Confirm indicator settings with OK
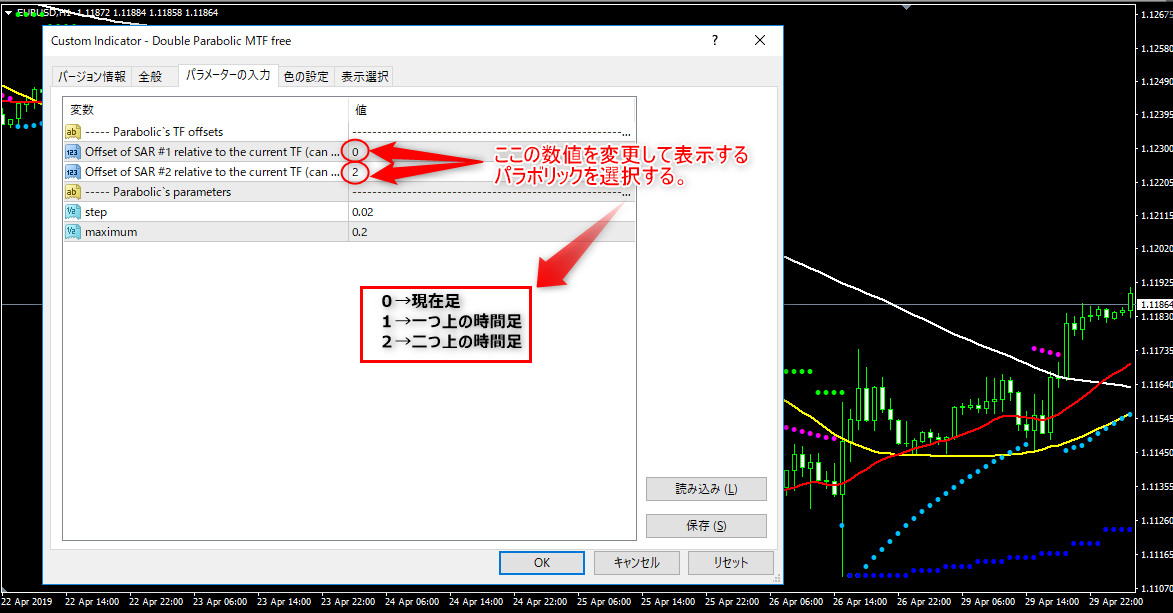Screen dimensions: 1173x613 [541, 562]
